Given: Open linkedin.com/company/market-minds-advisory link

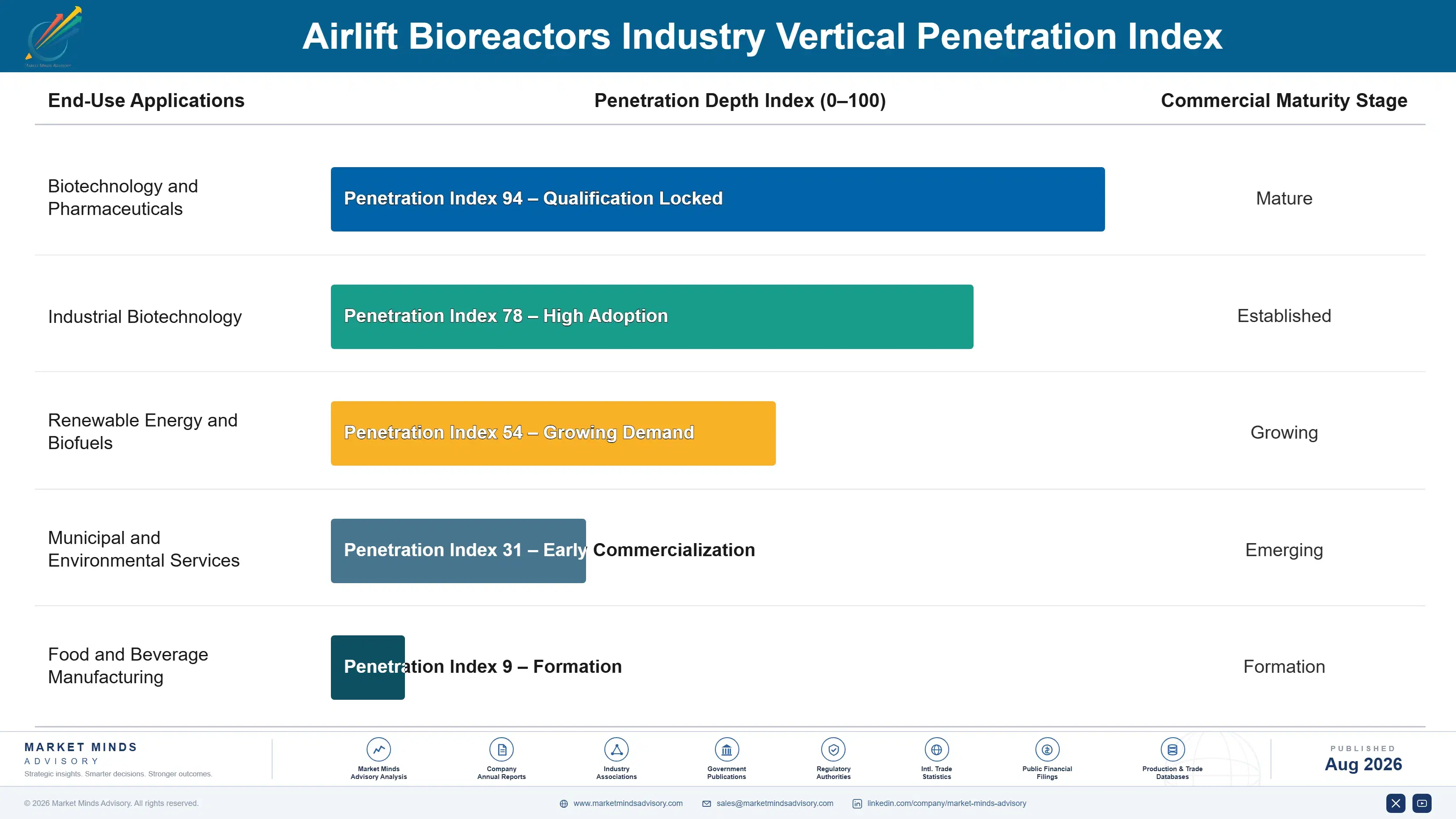Looking at the screenshot, I should 947,803.
